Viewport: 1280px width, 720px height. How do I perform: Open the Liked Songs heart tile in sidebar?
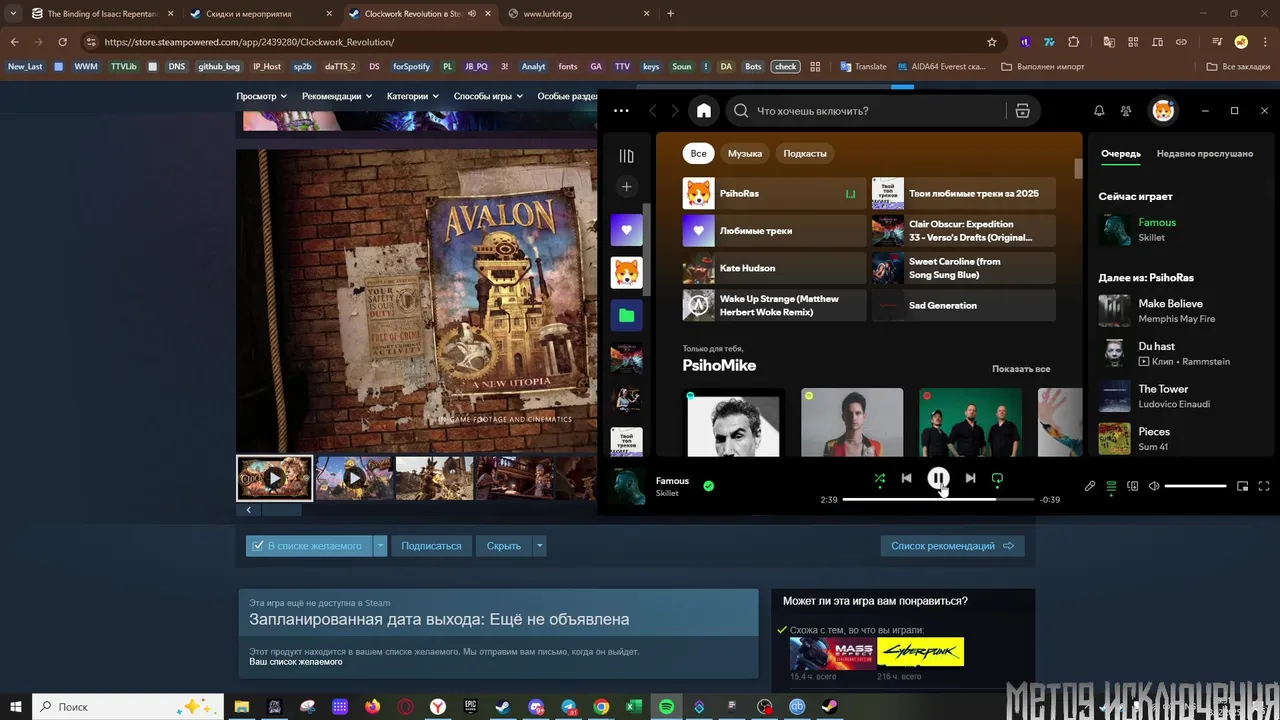pyautogui.click(x=627, y=230)
